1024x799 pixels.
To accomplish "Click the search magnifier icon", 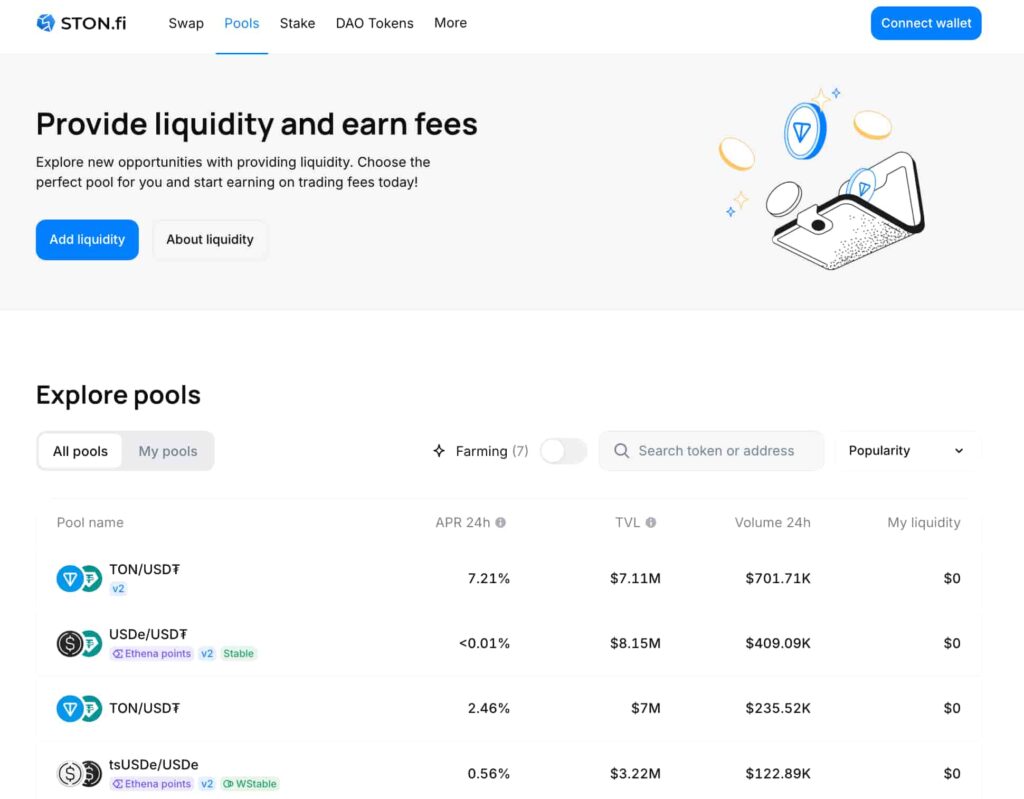I will point(621,451).
